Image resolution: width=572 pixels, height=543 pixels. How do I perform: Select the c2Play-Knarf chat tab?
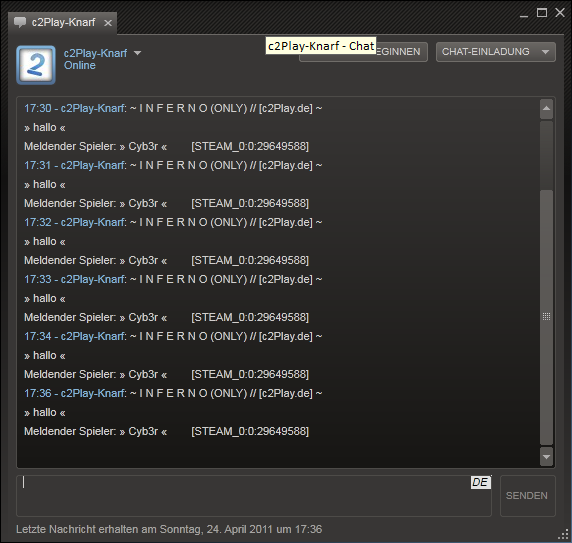coord(62,23)
